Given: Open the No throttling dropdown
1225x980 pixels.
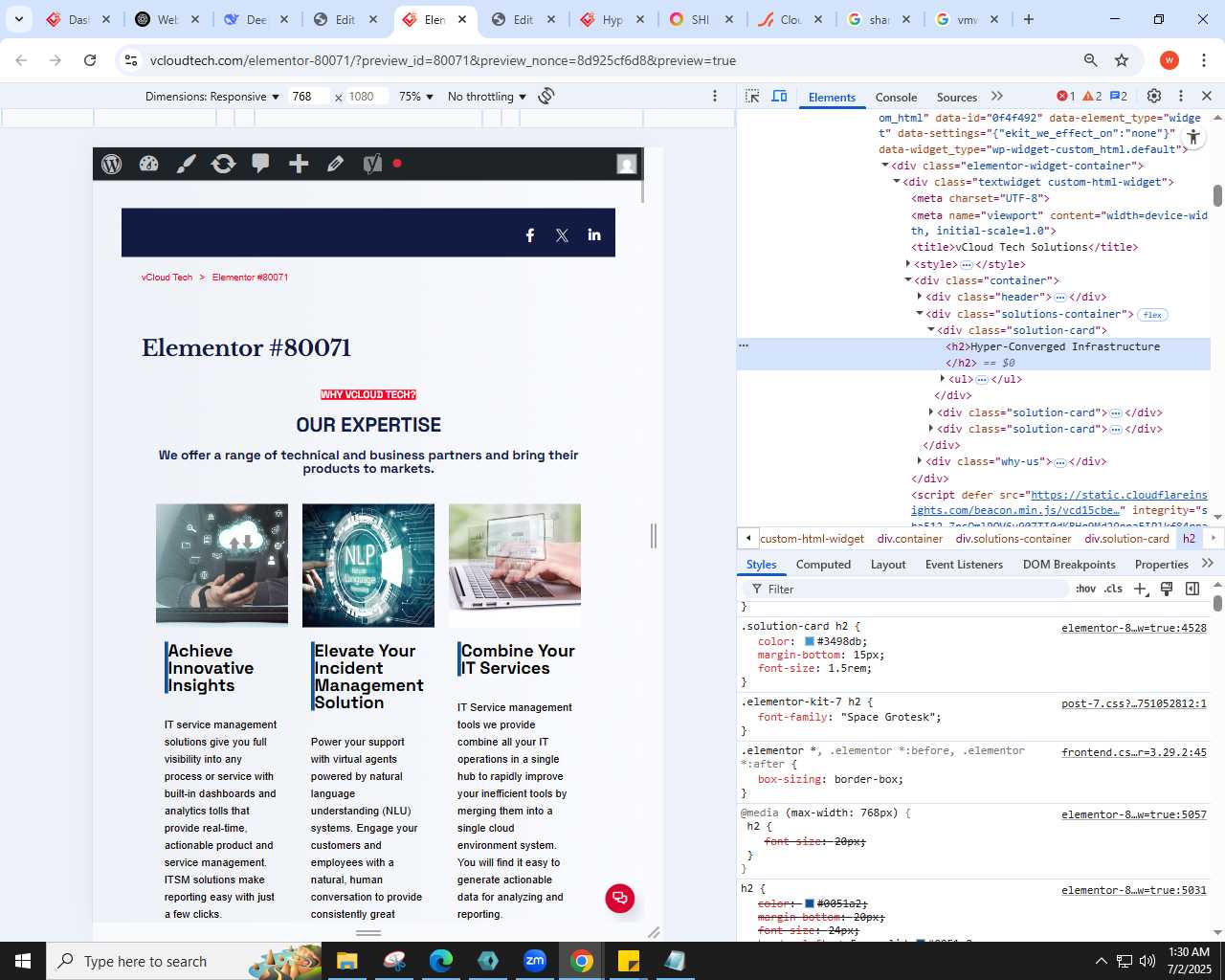Looking at the screenshot, I should 487,96.
